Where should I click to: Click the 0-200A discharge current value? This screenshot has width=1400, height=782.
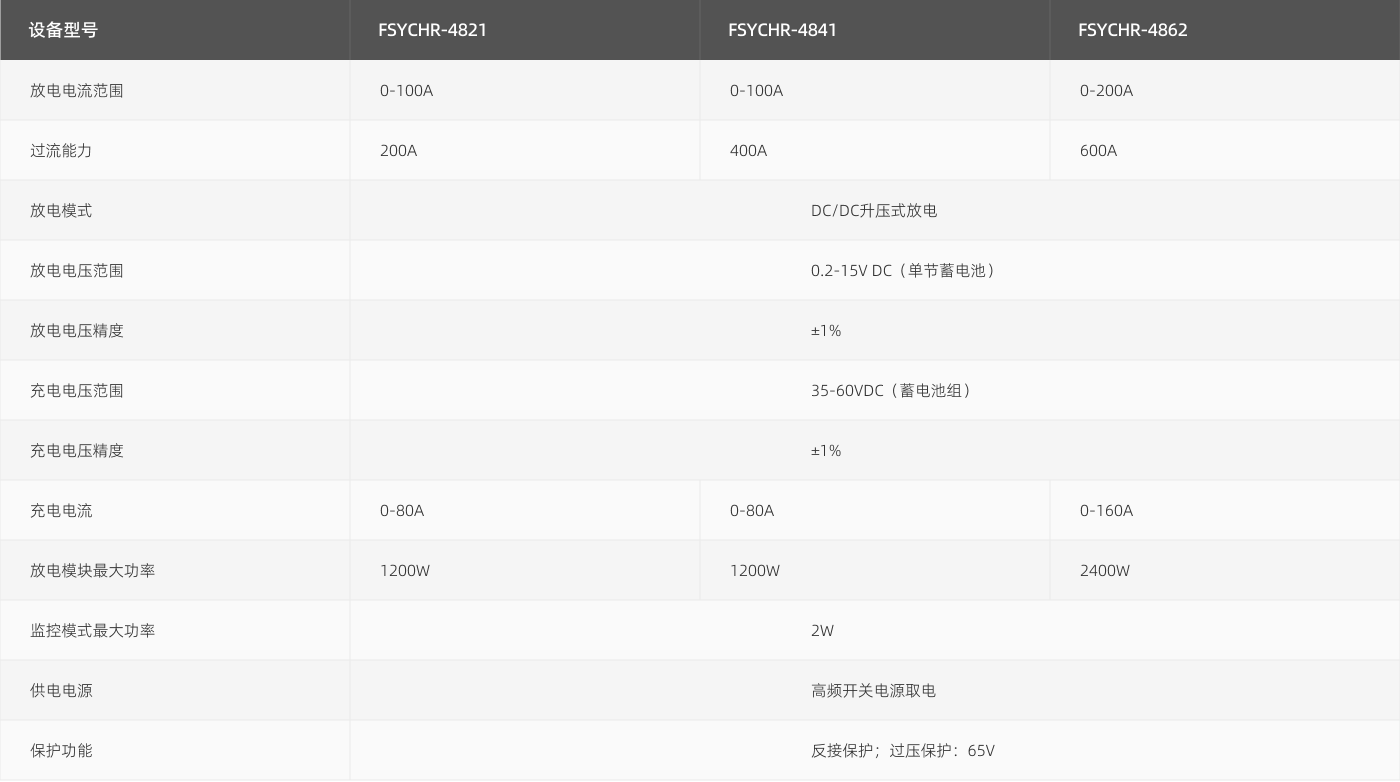pos(1106,91)
